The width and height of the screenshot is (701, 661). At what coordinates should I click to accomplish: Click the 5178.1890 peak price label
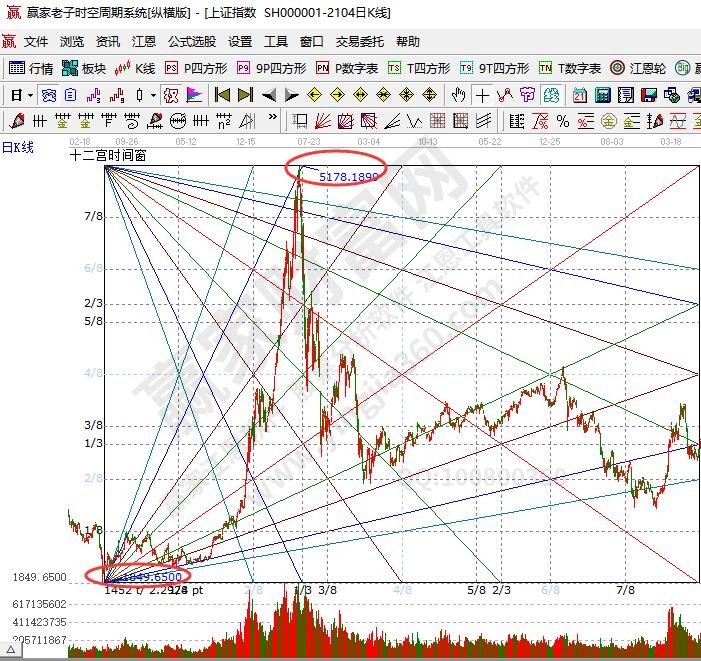click(x=348, y=176)
